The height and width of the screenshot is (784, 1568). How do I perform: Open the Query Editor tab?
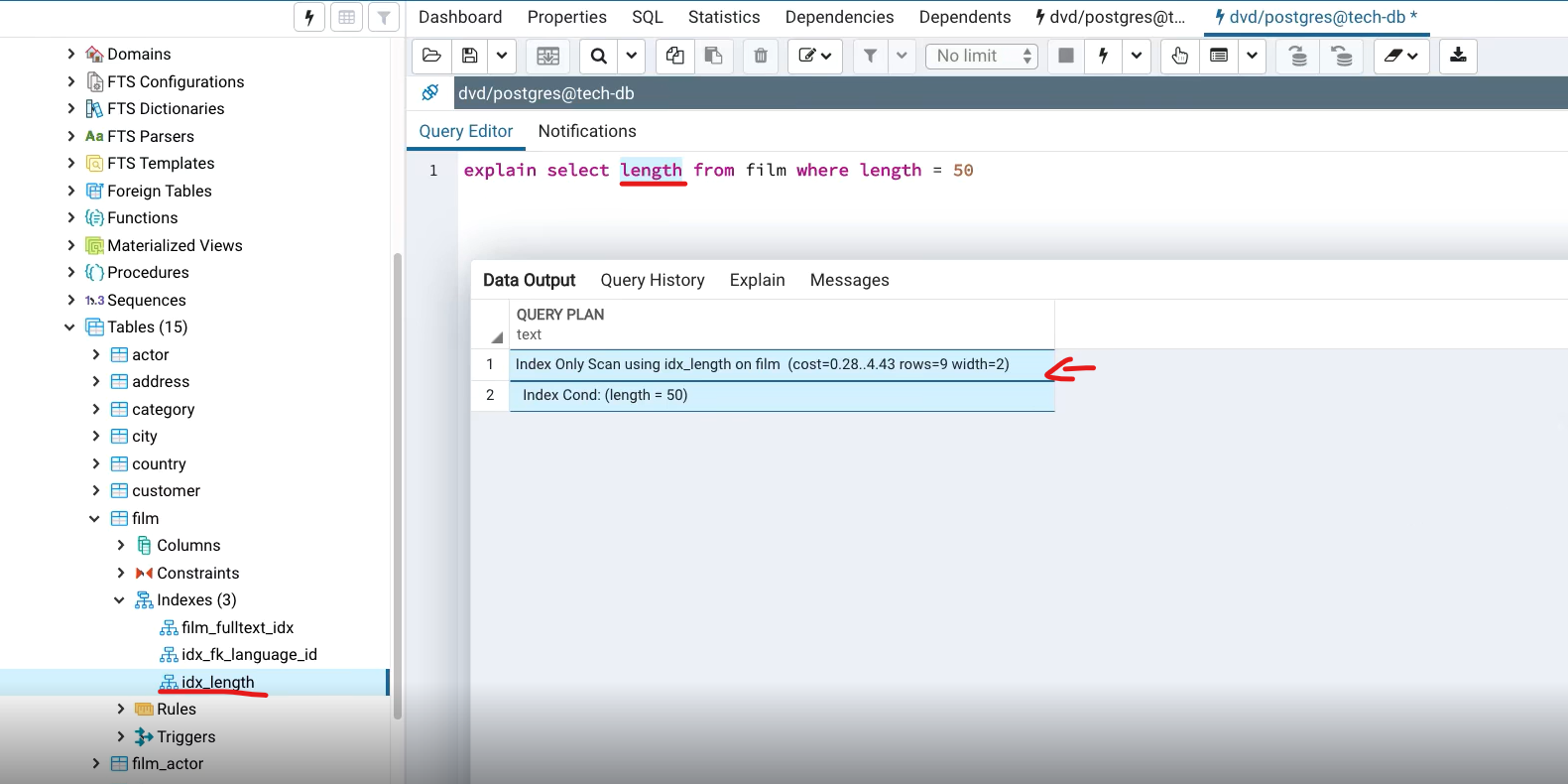click(466, 131)
